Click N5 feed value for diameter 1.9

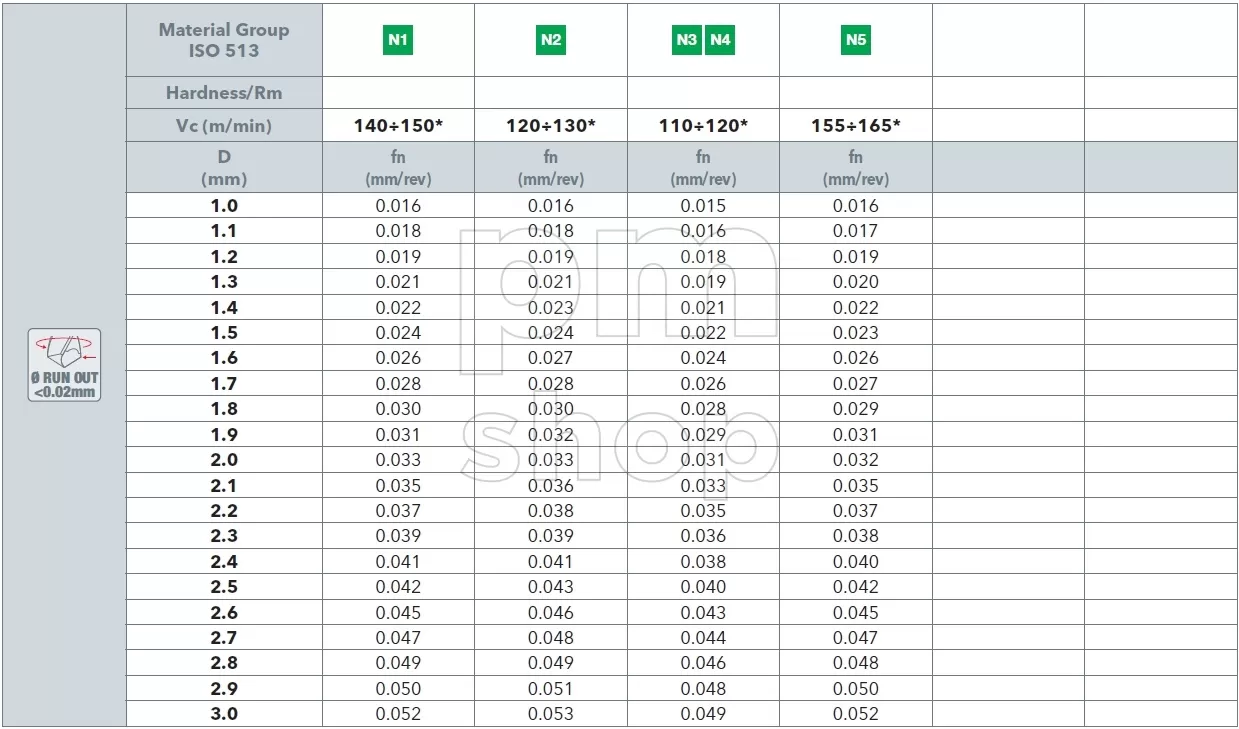tap(856, 435)
